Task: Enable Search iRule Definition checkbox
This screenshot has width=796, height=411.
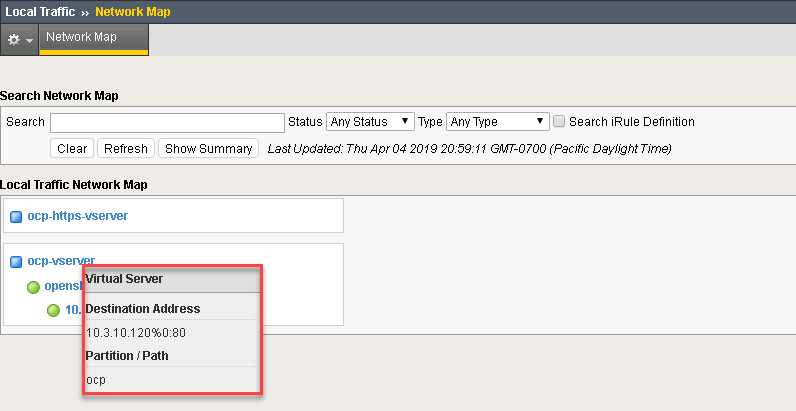Action: 559,121
